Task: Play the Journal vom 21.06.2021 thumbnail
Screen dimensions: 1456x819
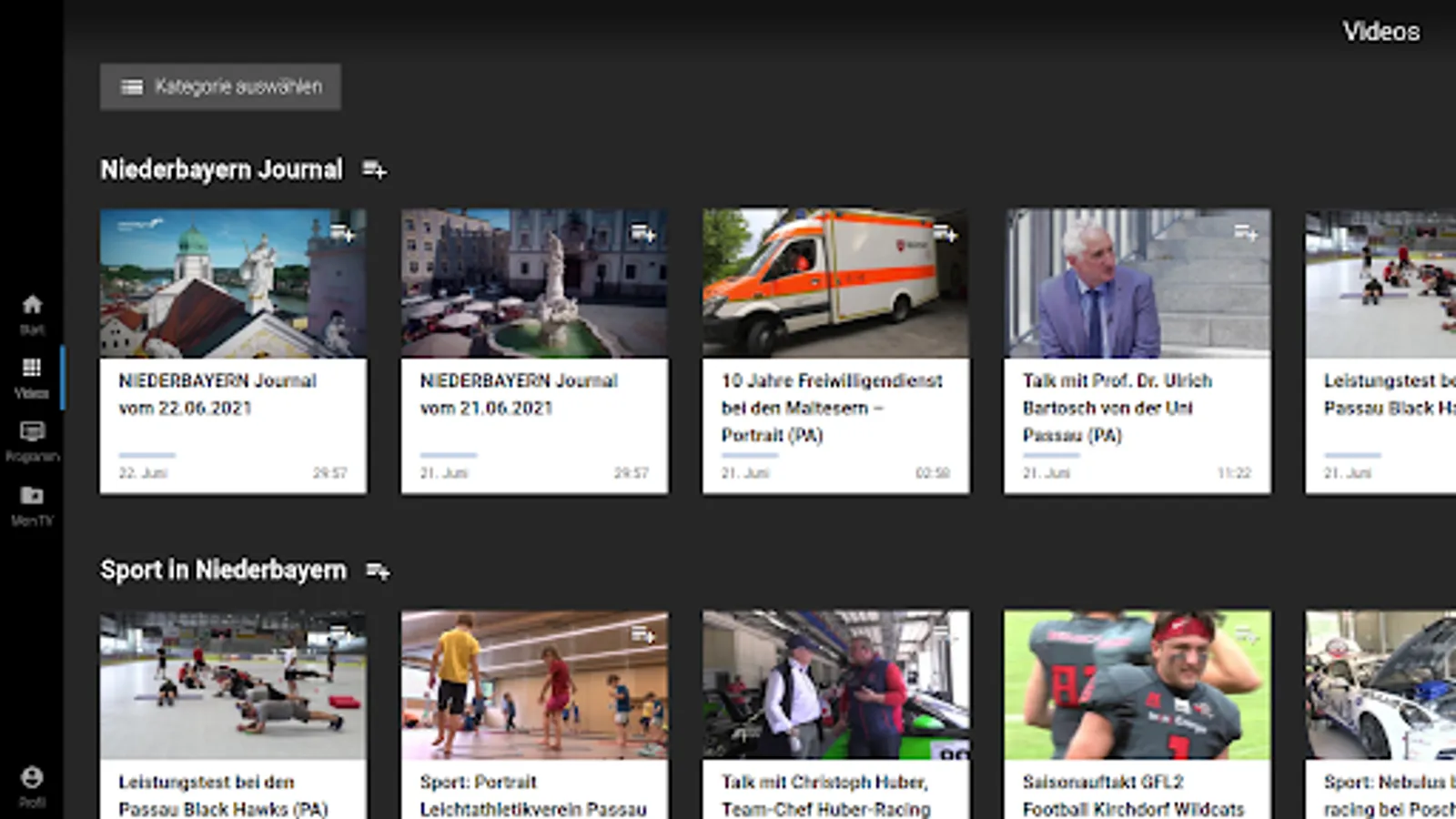Action: click(x=535, y=284)
